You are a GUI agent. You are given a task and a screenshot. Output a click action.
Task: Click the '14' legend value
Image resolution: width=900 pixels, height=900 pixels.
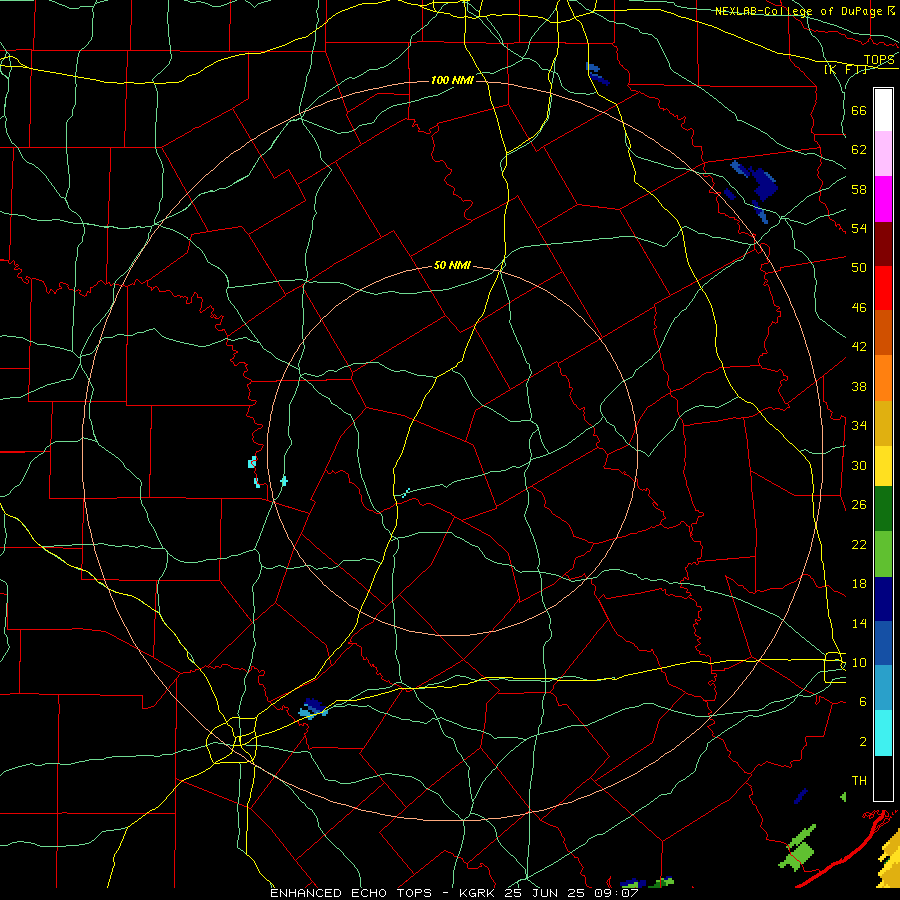coord(859,623)
